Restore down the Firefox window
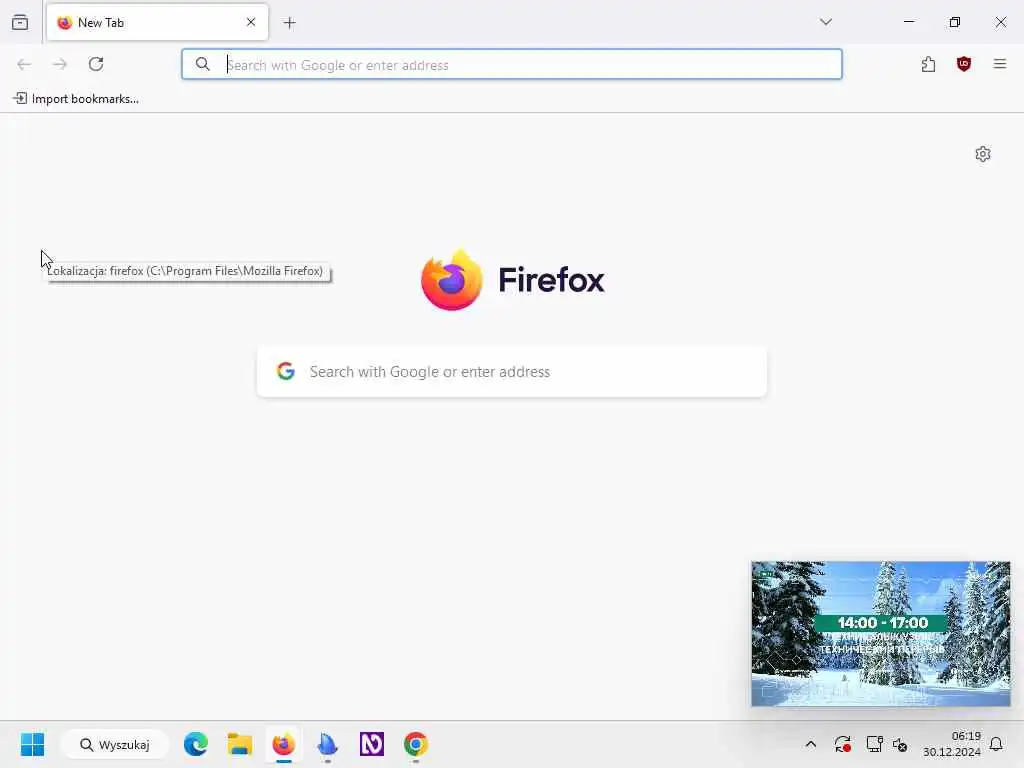Viewport: 1024px width, 768px height. [955, 22]
